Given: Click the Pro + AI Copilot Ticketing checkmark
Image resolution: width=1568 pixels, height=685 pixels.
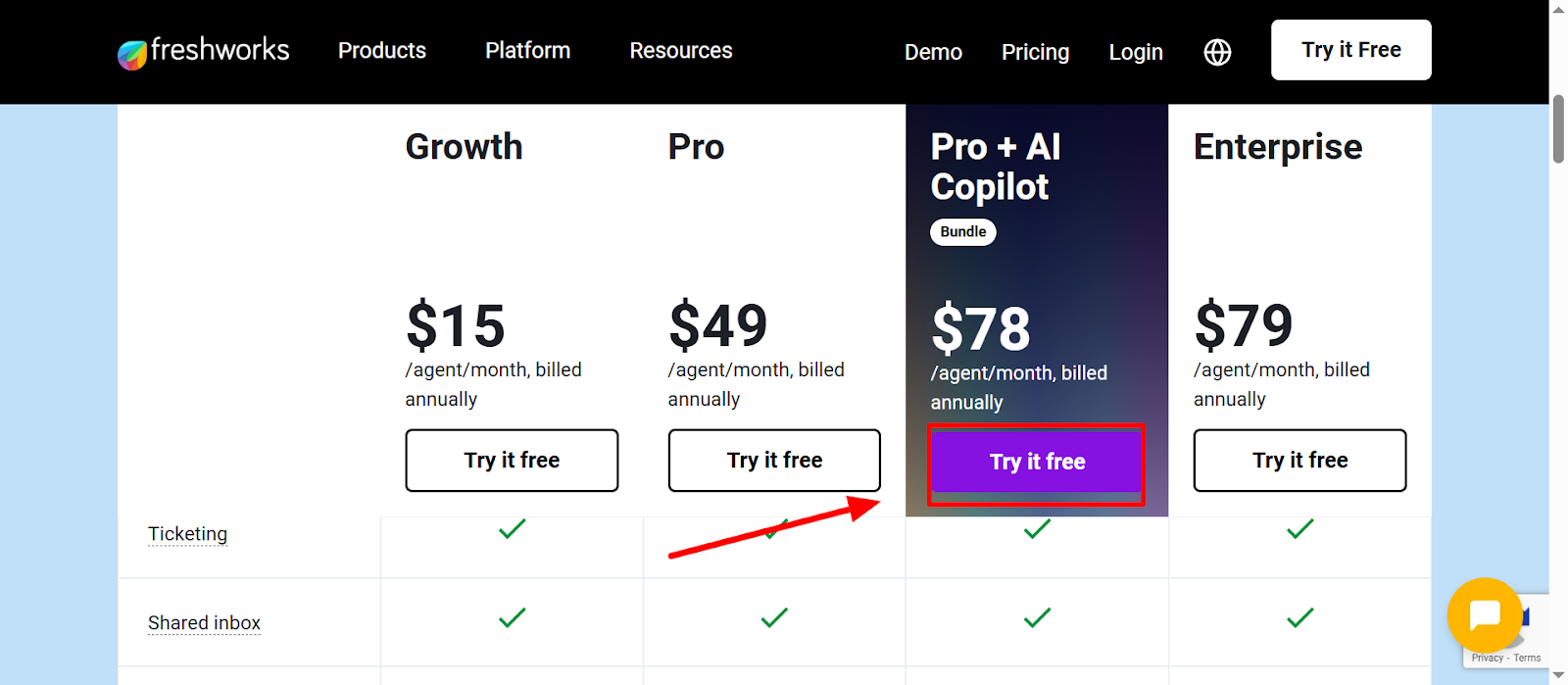Looking at the screenshot, I should click(1037, 529).
